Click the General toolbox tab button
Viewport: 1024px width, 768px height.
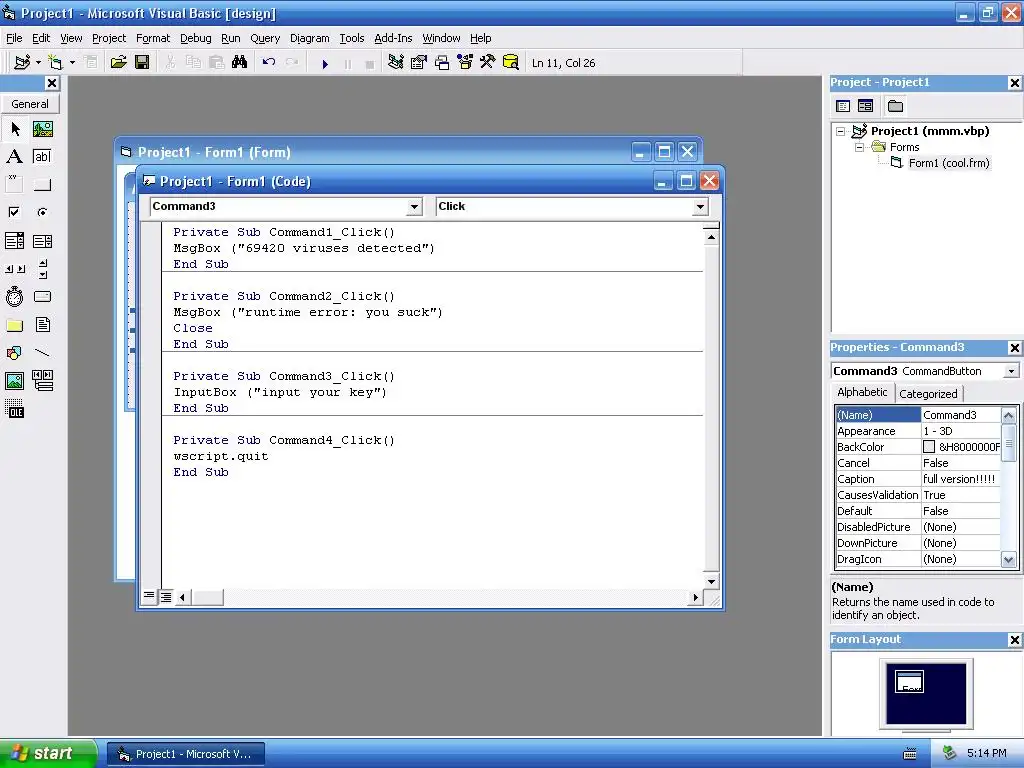coord(29,104)
